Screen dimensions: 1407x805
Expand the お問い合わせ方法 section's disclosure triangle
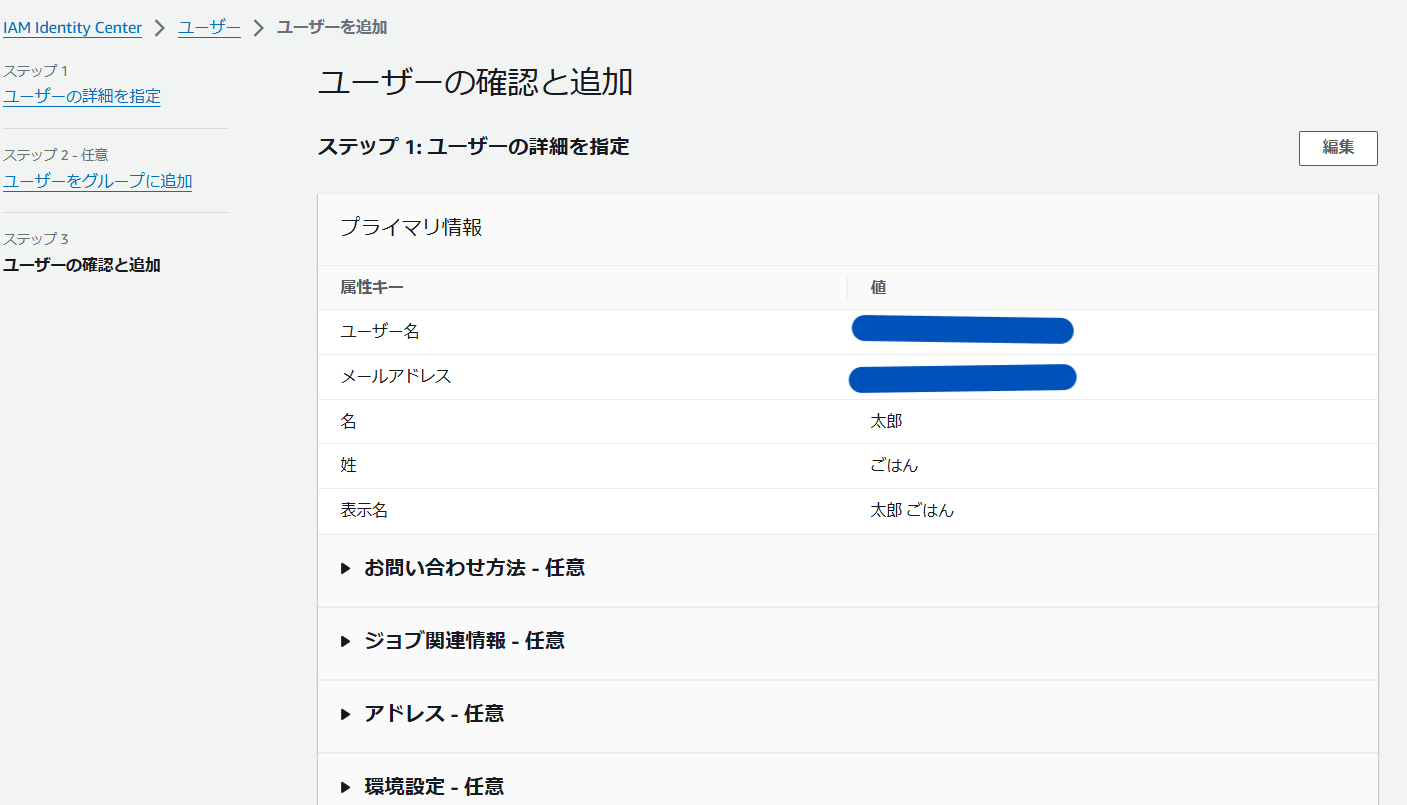click(x=346, y=567)
